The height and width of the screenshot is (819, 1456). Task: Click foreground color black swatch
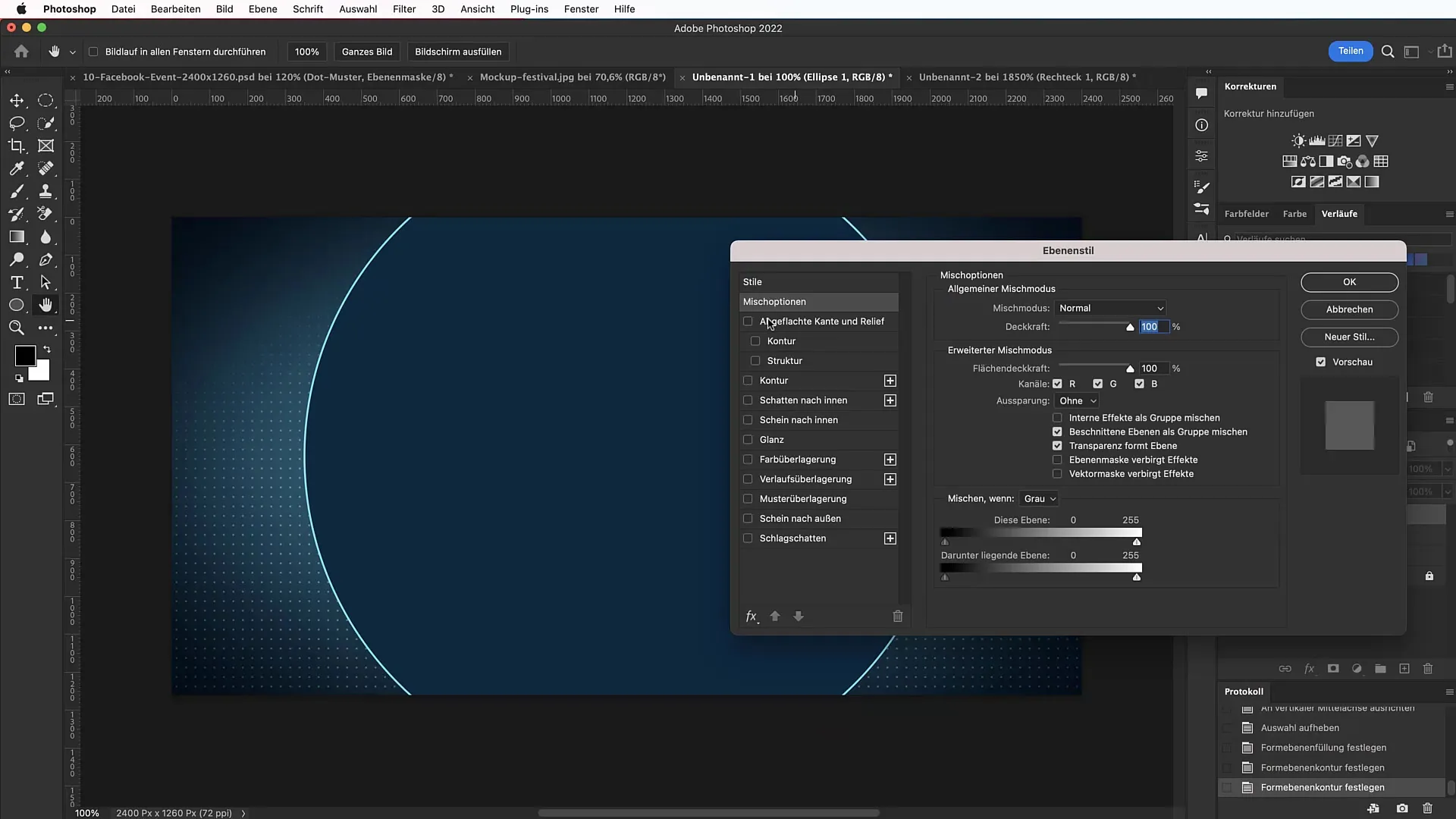(25, 356)
